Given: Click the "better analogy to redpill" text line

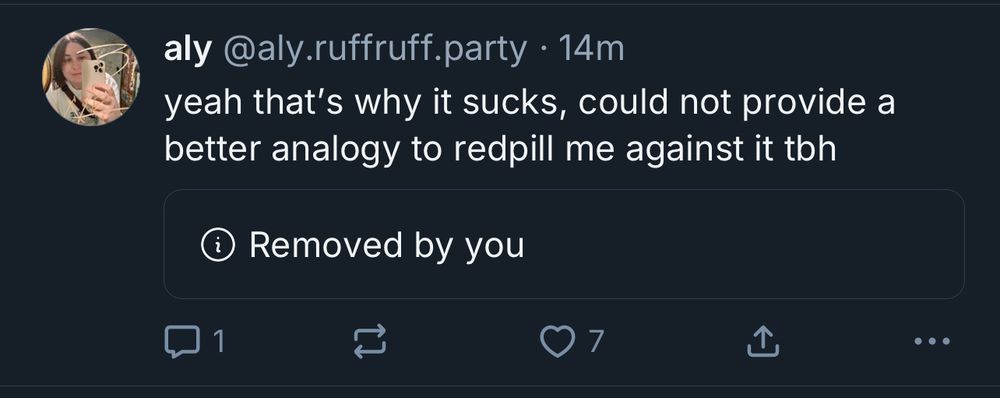Looking at the screenshot, I should point(357,149).
